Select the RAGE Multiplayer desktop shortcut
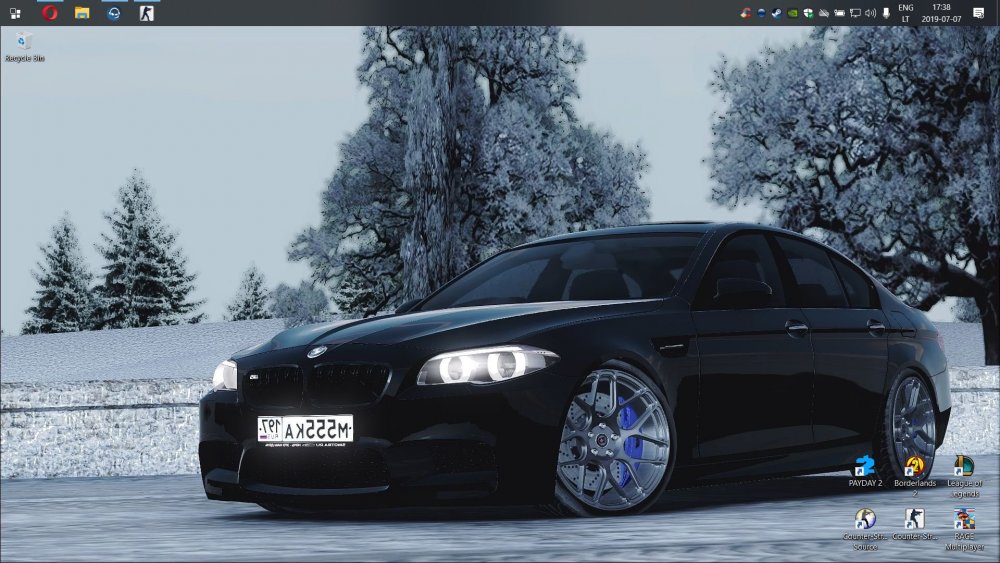 (x=964, y=527)
